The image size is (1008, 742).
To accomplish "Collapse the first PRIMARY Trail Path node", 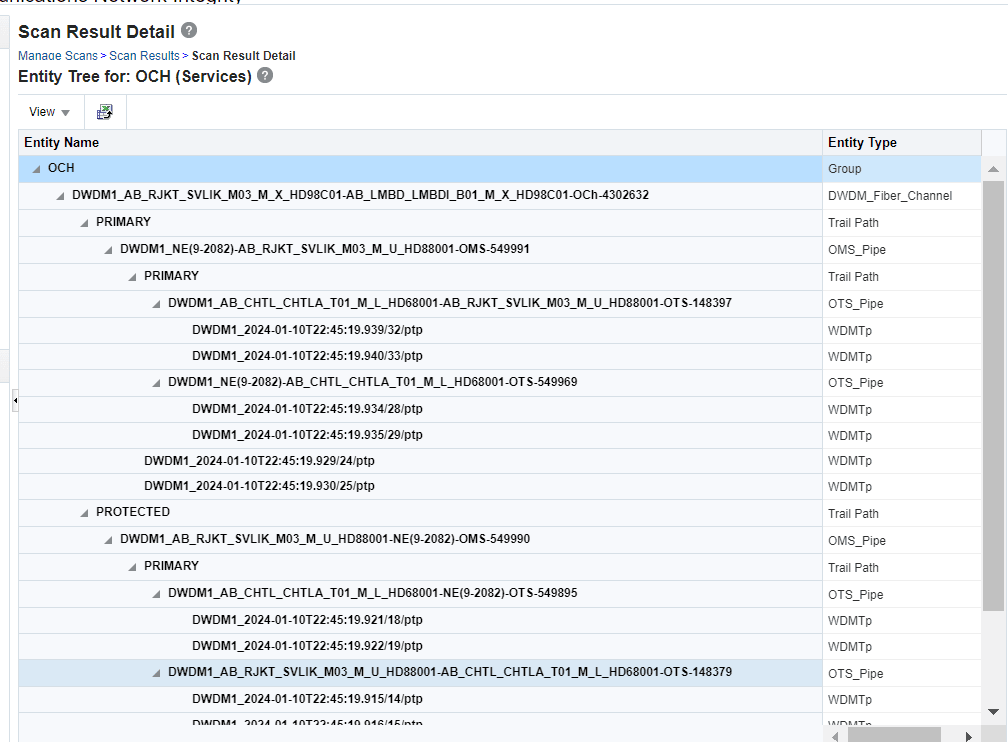I will 84,222.
